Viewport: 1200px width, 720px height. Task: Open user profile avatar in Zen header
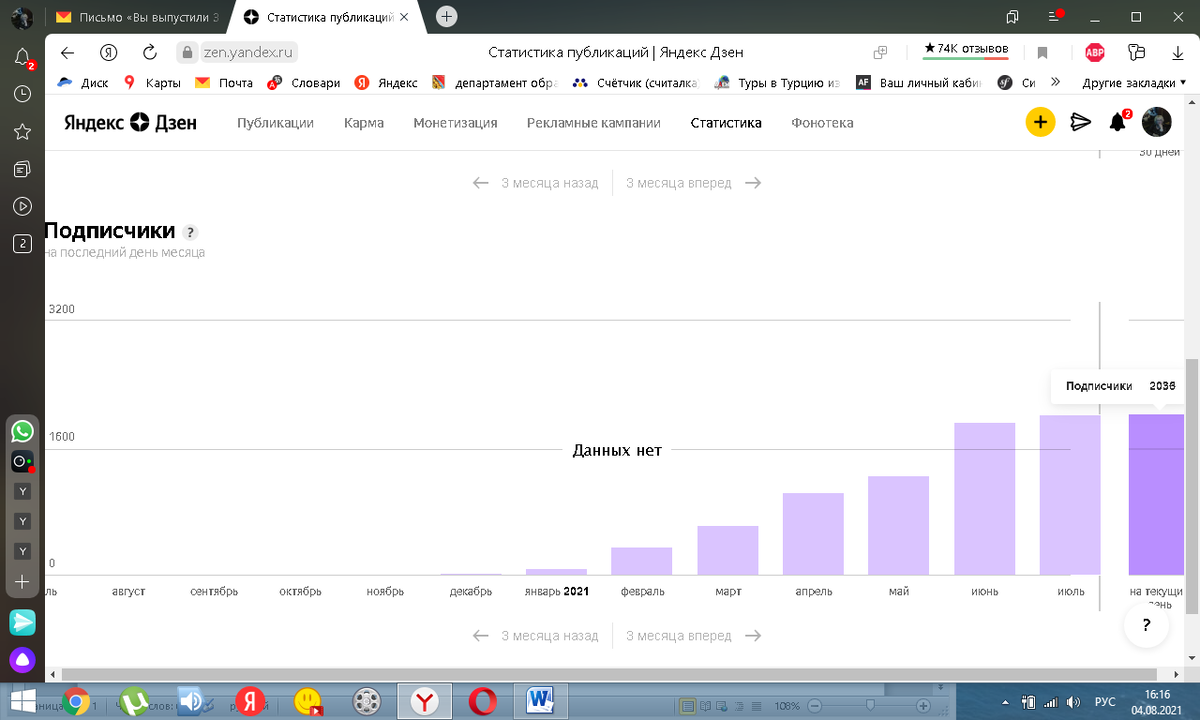pos(1156,122)
